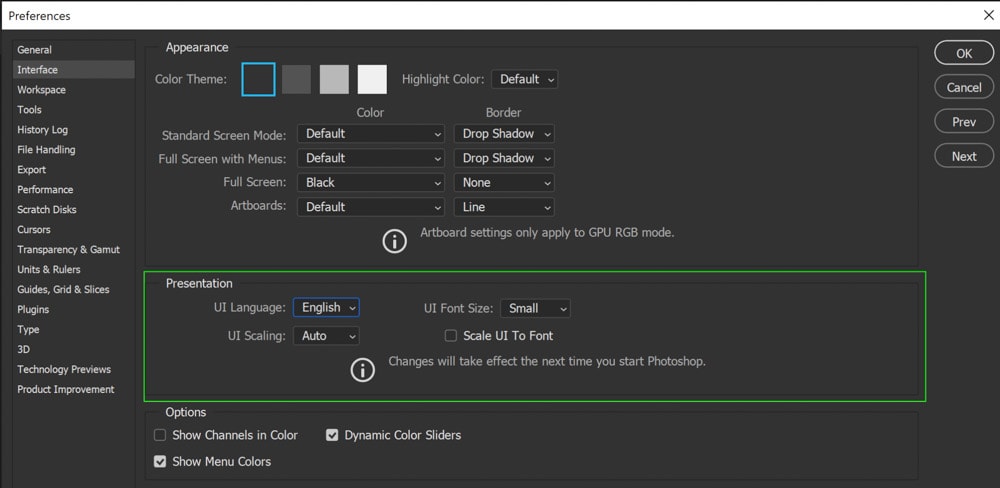This screenshot has width=1000, height=488.
Task: Open Technology Previews preferences category
Action: coord(73,369)
